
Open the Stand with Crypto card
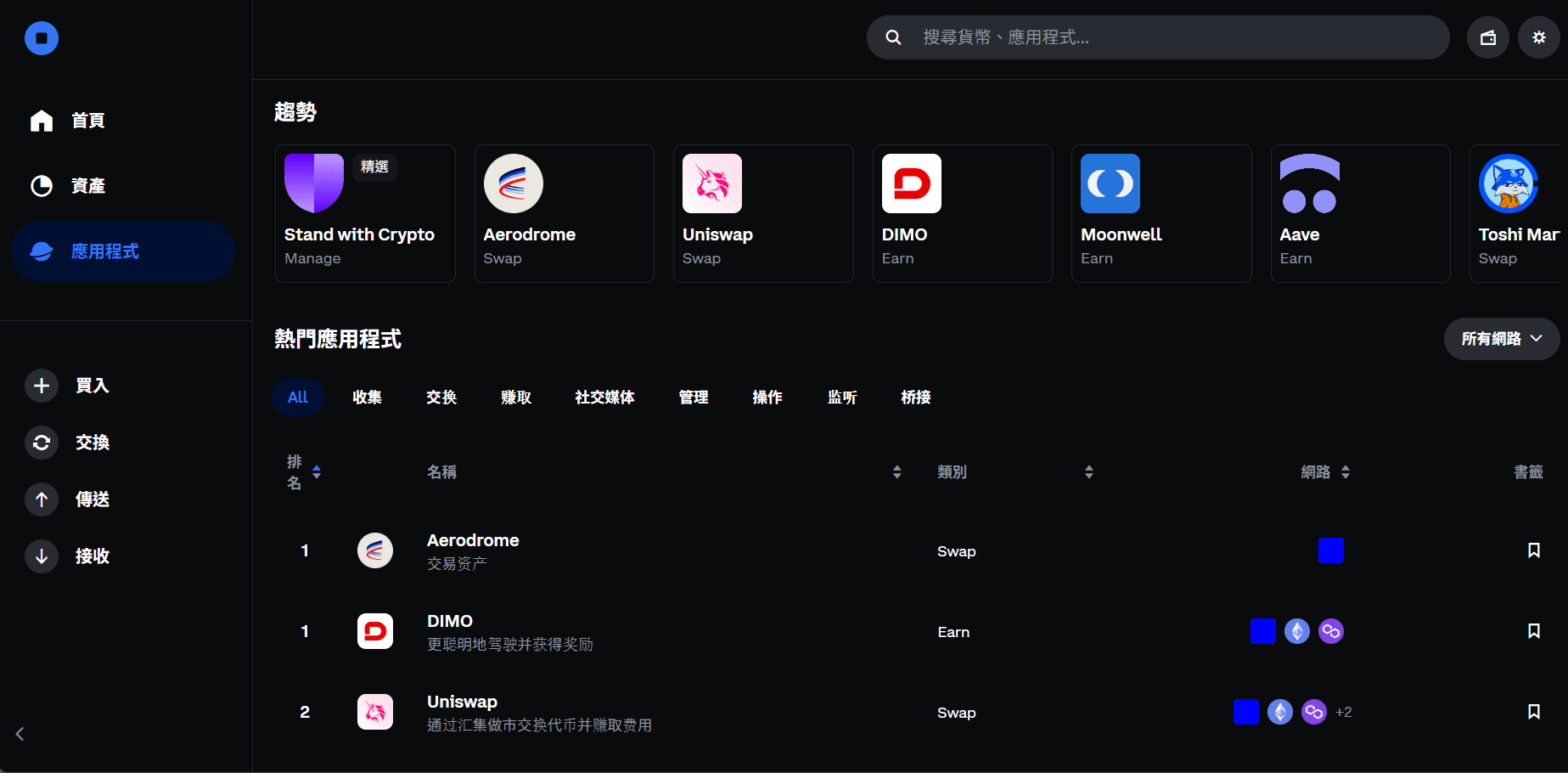click(365, 212)
